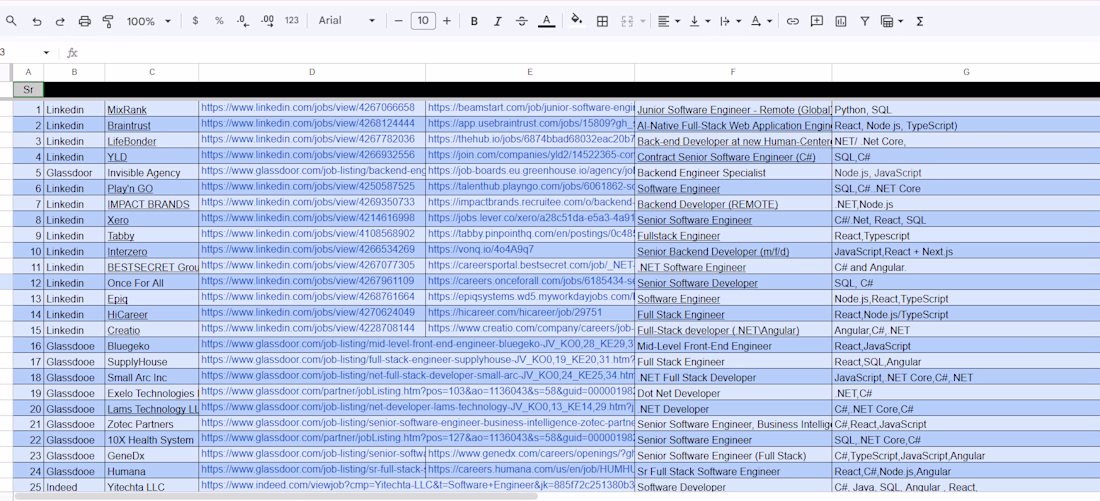Select column B header
The height and width of the screenshot is (501, 1100).
pos(74,72)
